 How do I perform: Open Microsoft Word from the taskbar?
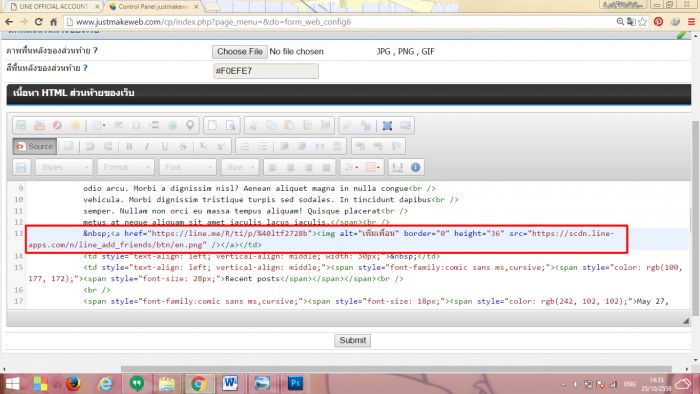click(230, 384)
